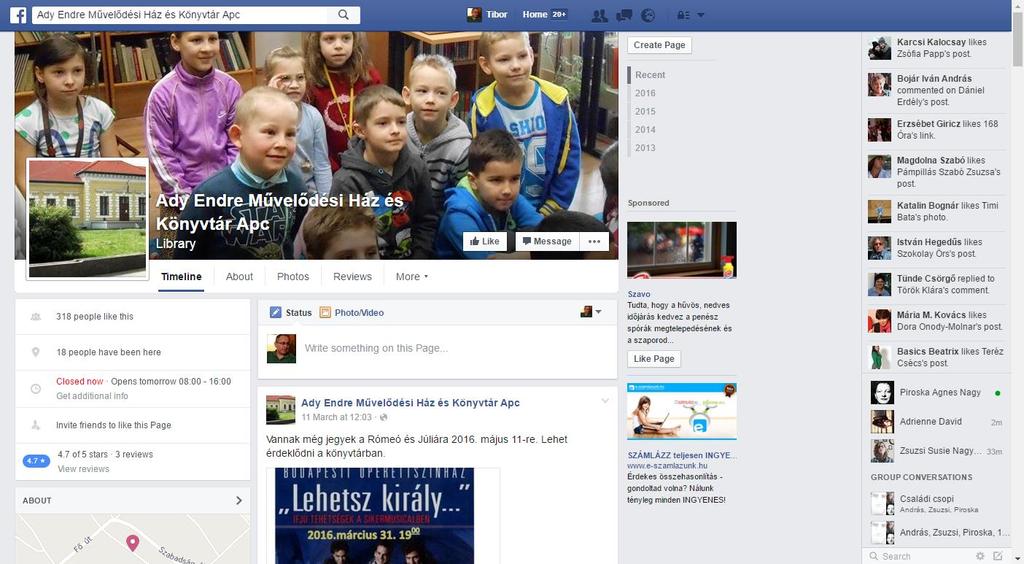This screenshot has width=1024, height=564.
Task: Click the Status pencil icon
Action: pos(276,313)
